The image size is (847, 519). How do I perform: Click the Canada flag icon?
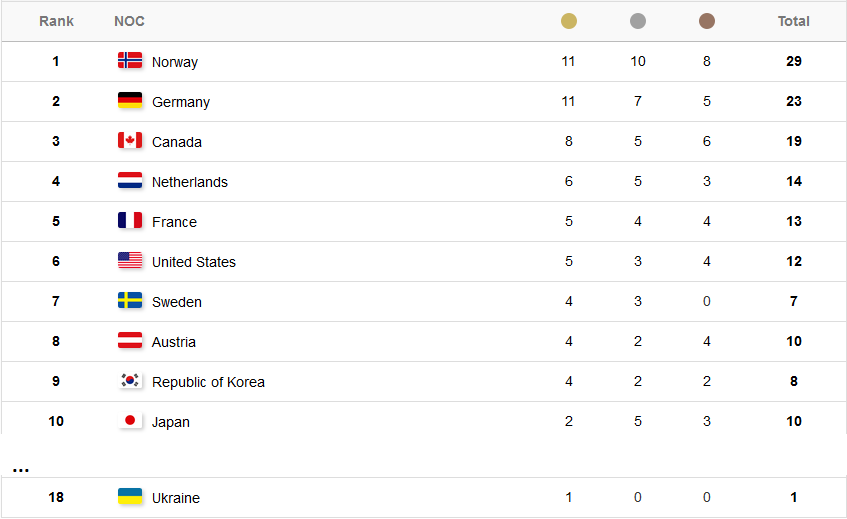130,141
